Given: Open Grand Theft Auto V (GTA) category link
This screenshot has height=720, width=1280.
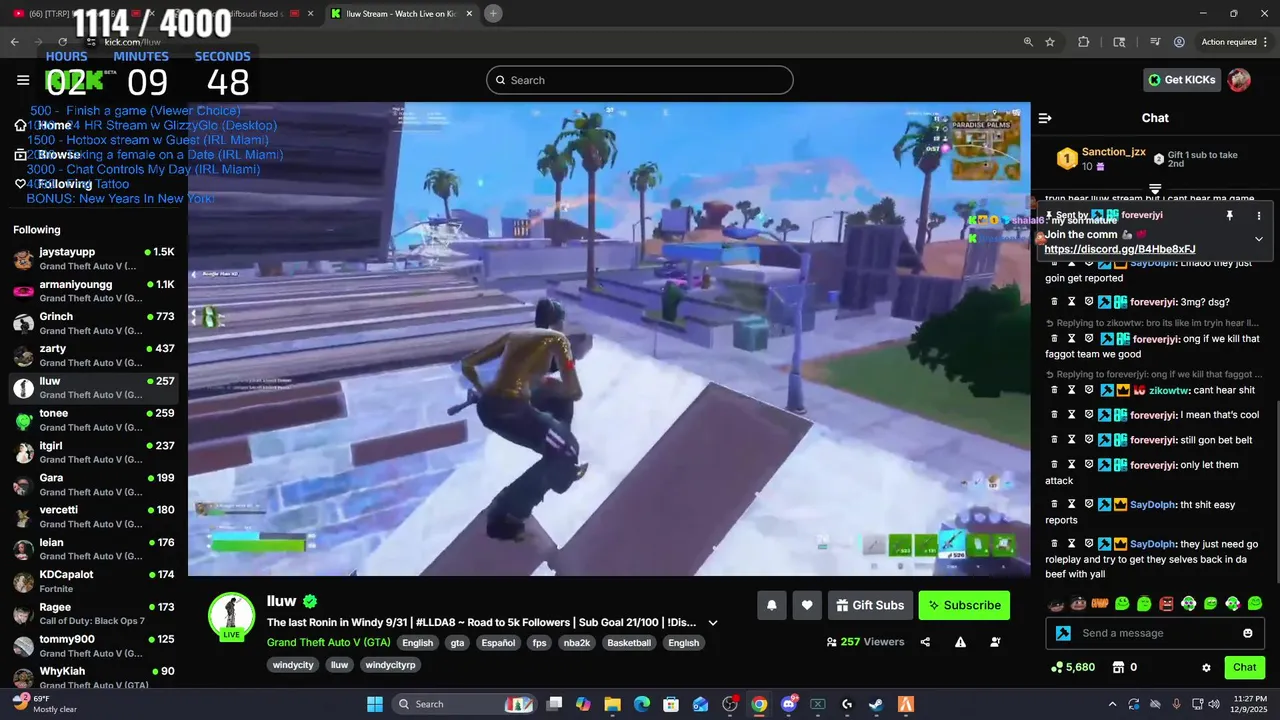Looking at the screenshot, I should (328, 642).
